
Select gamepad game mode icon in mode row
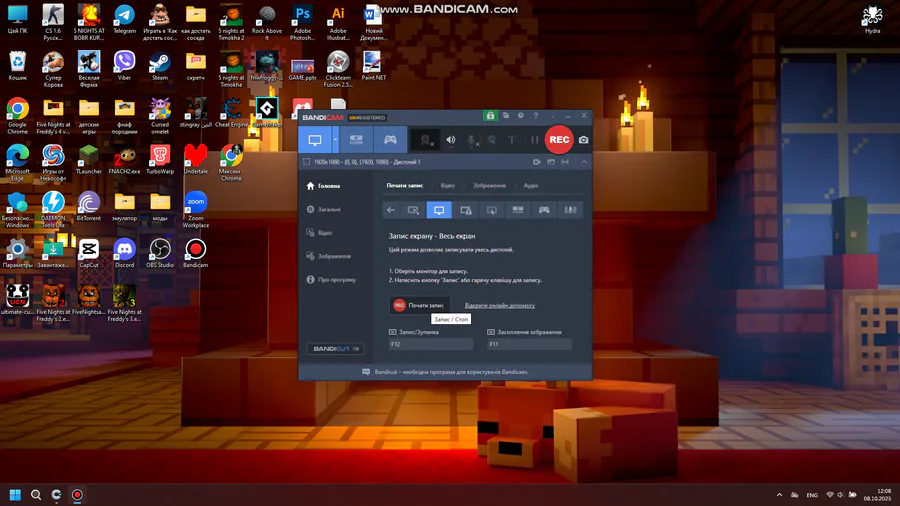pyautogui.click(x=544, y=210)
